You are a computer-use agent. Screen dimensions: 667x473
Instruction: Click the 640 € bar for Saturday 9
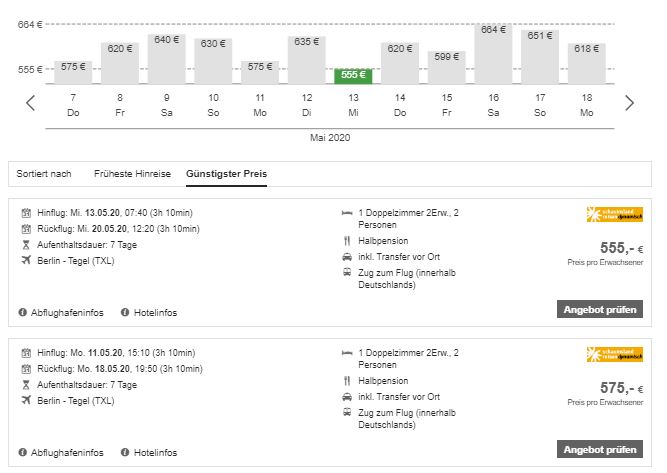click(x=166, y=59)
